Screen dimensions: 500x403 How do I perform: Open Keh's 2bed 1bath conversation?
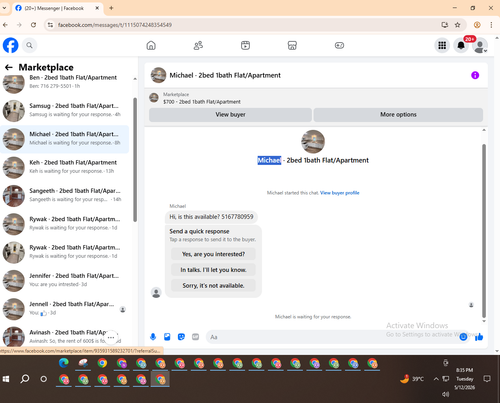point(65,168)
